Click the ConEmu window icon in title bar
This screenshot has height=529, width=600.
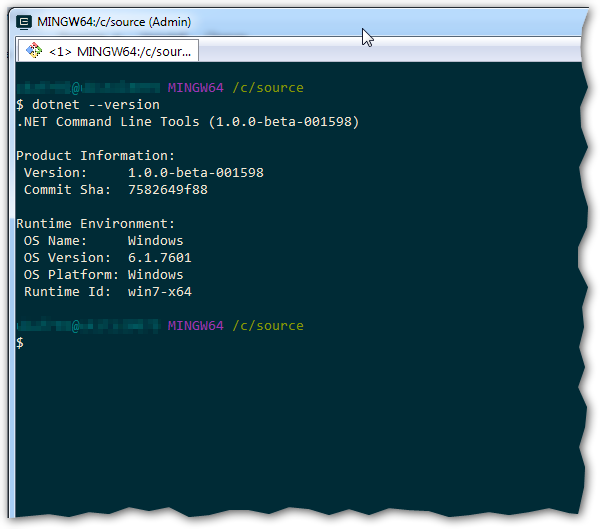tap(24, 22)
